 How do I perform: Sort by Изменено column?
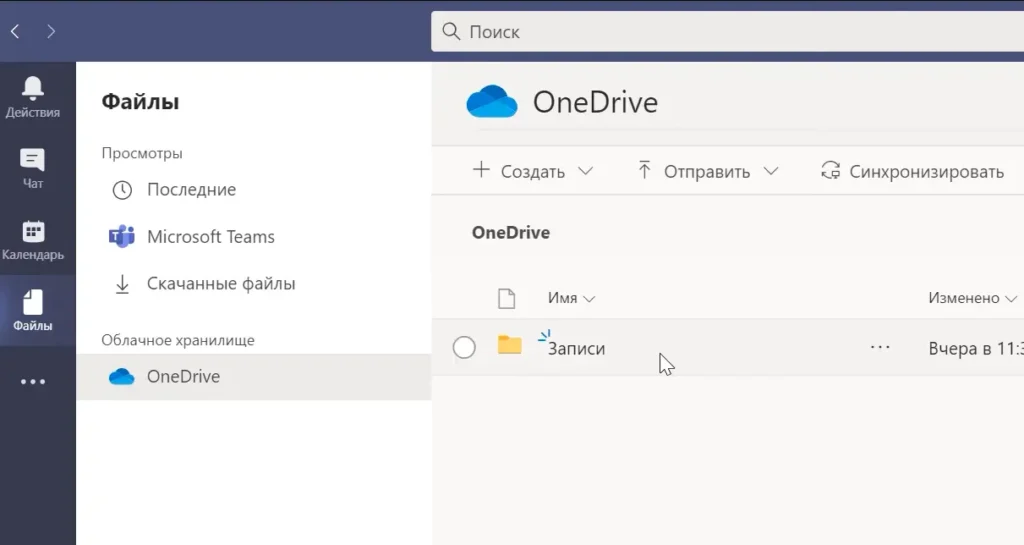point(972,298)
